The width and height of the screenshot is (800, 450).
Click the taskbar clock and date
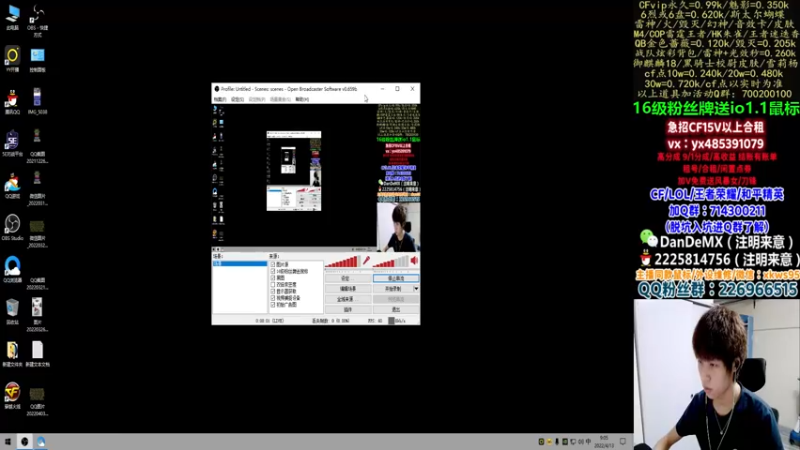coord(605,442)
